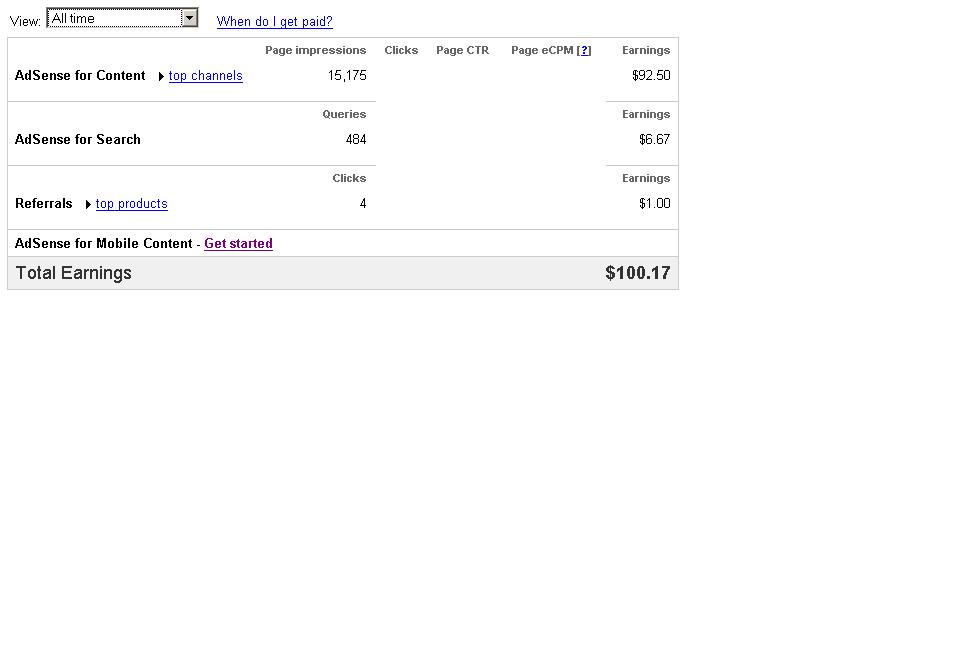Click the Get started mobile content link
The image size is (956, 667).
tap(238, 243)
